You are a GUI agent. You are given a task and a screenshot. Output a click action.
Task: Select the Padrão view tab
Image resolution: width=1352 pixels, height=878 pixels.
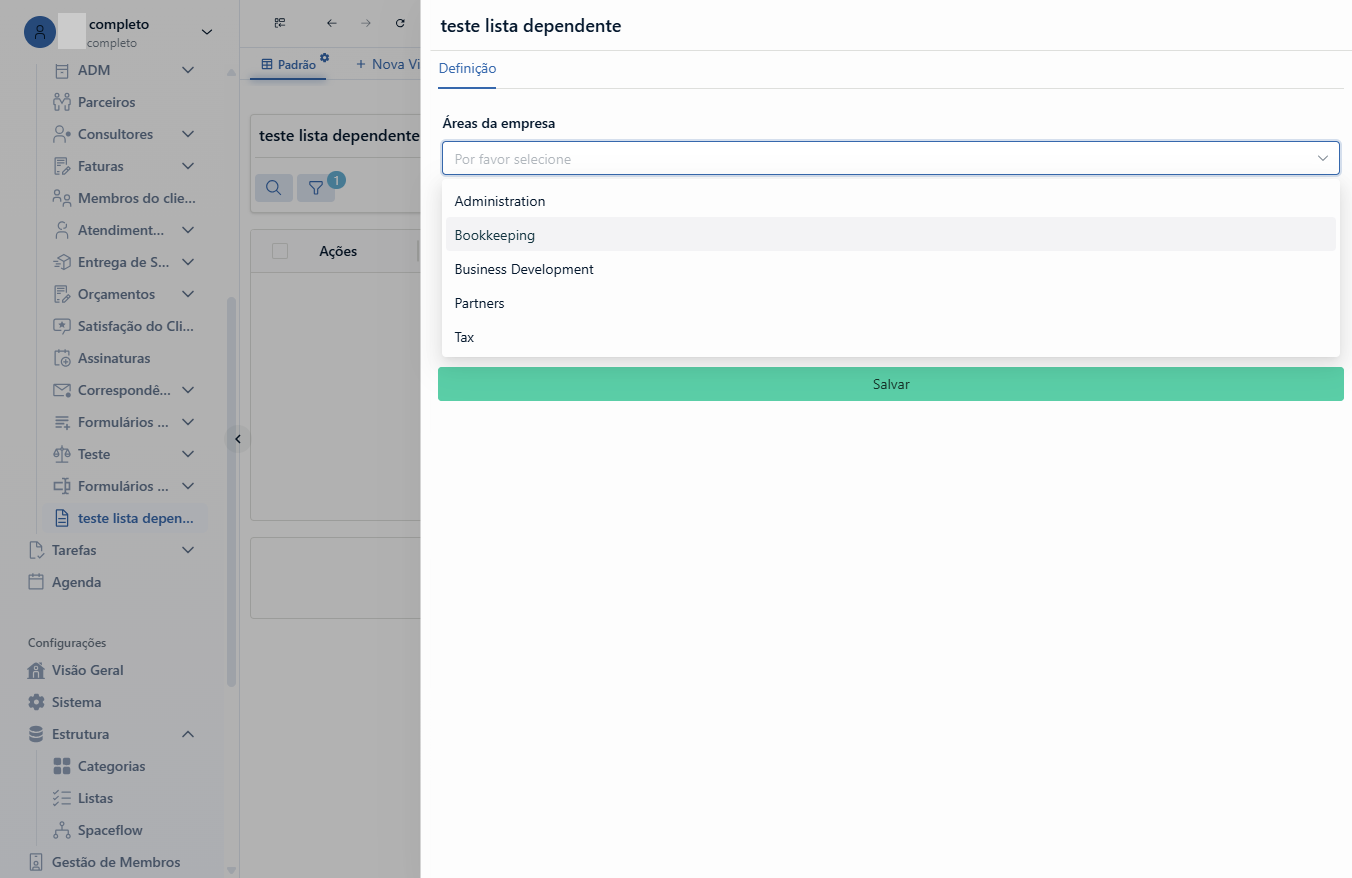tap(288, 65)
